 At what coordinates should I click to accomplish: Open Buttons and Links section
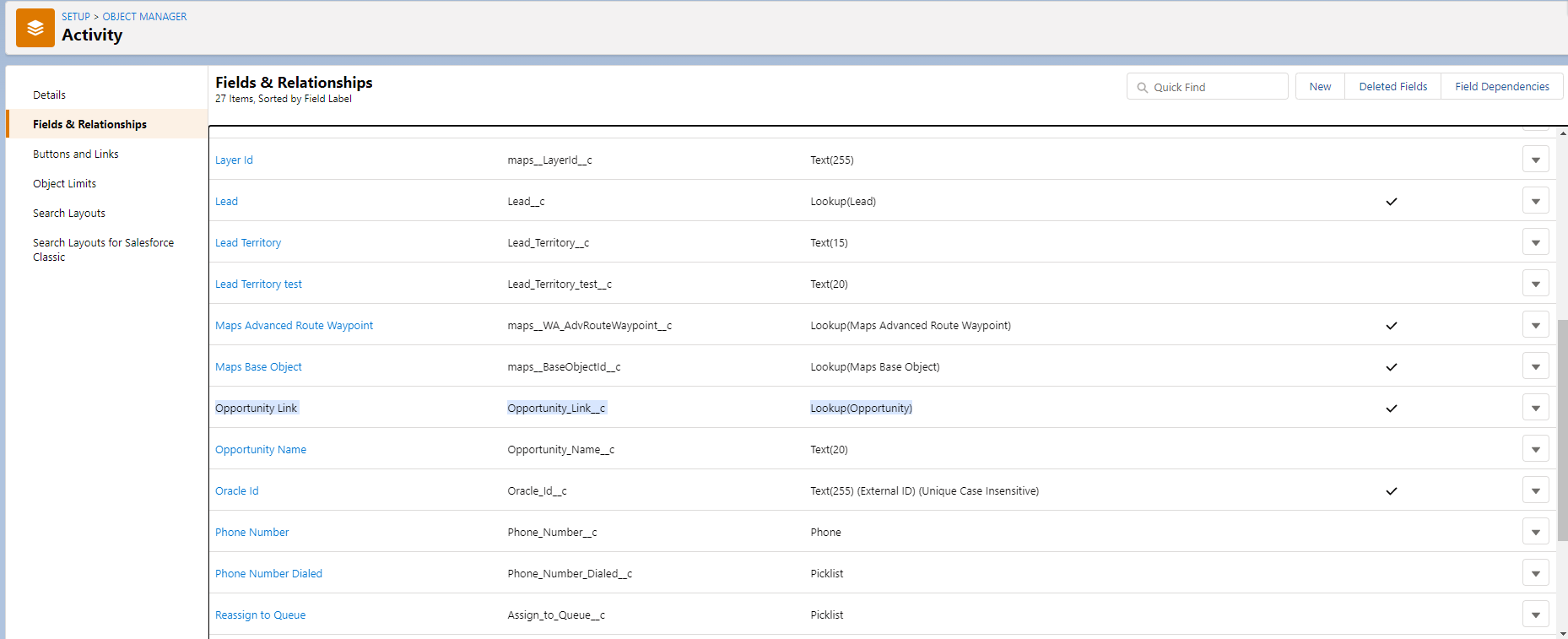click(76, 154)
